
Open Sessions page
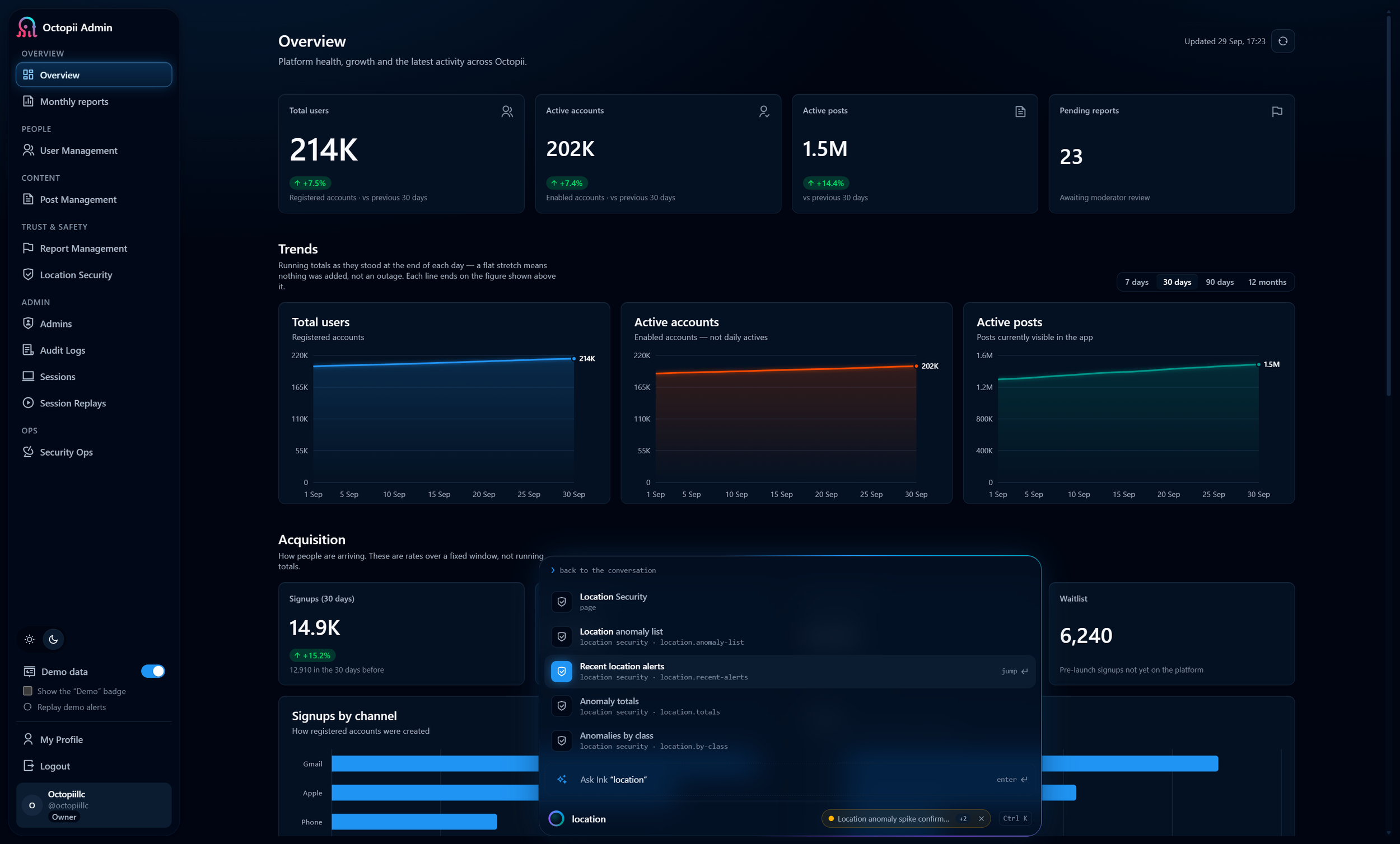[x=94, y=376]
